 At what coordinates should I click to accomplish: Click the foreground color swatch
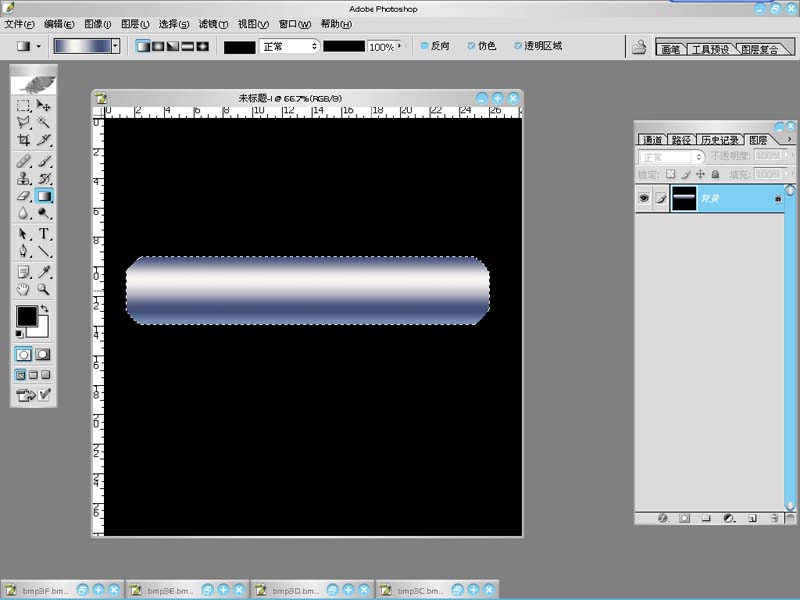26,316
